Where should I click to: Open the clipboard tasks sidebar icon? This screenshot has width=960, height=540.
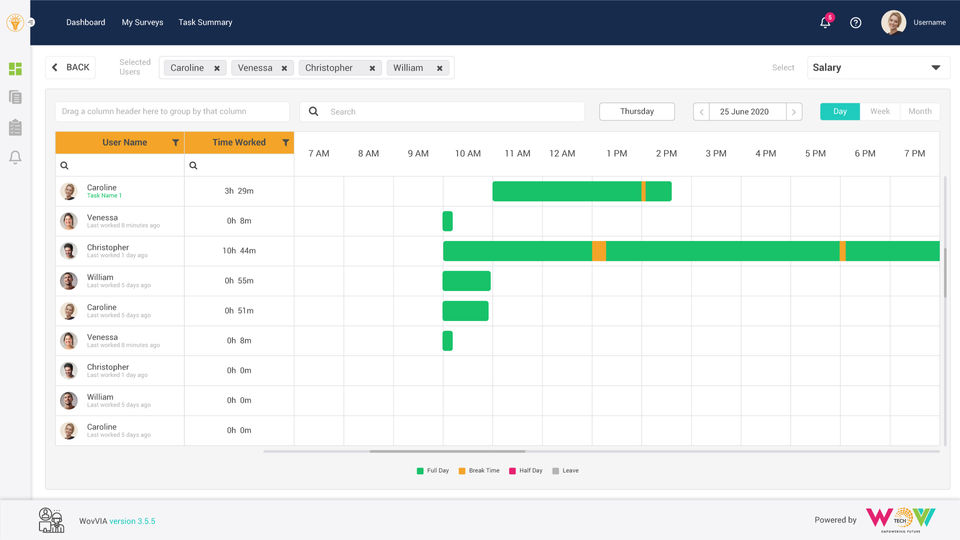tap(15, 127)
